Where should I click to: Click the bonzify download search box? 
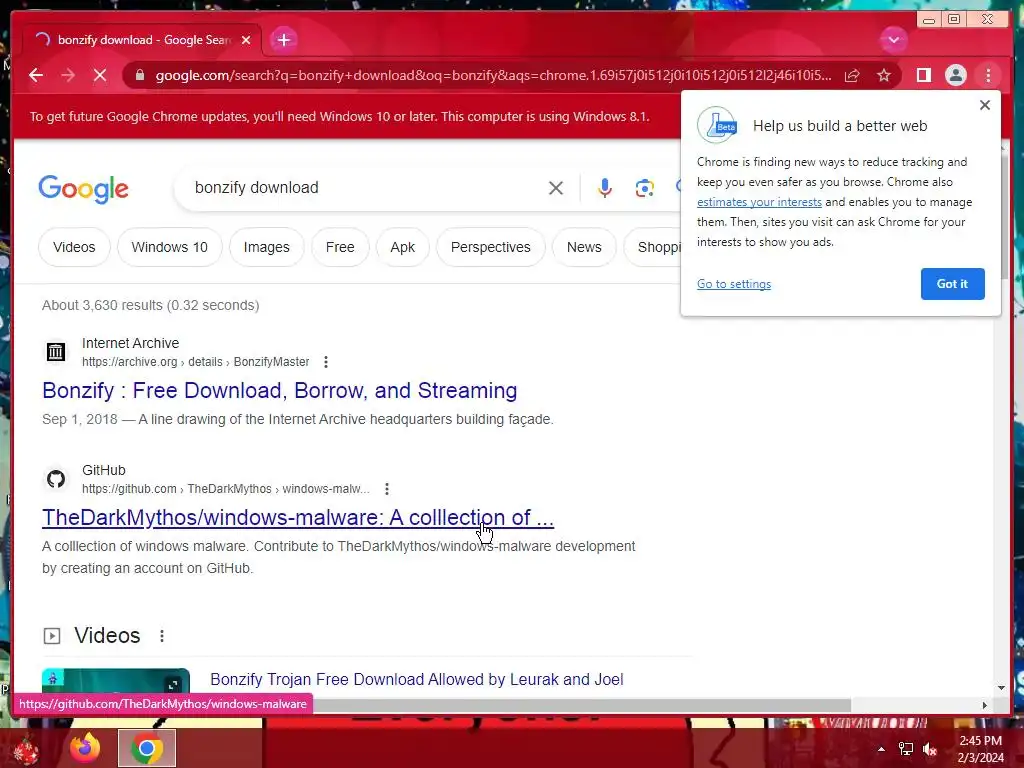point(366,187)
